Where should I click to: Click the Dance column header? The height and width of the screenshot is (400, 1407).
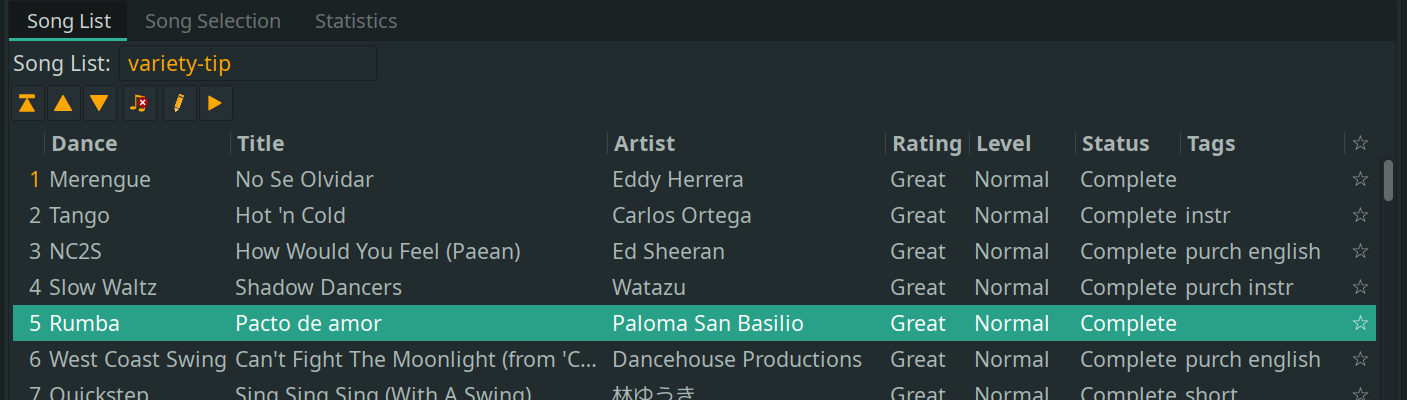click(84, 144)
